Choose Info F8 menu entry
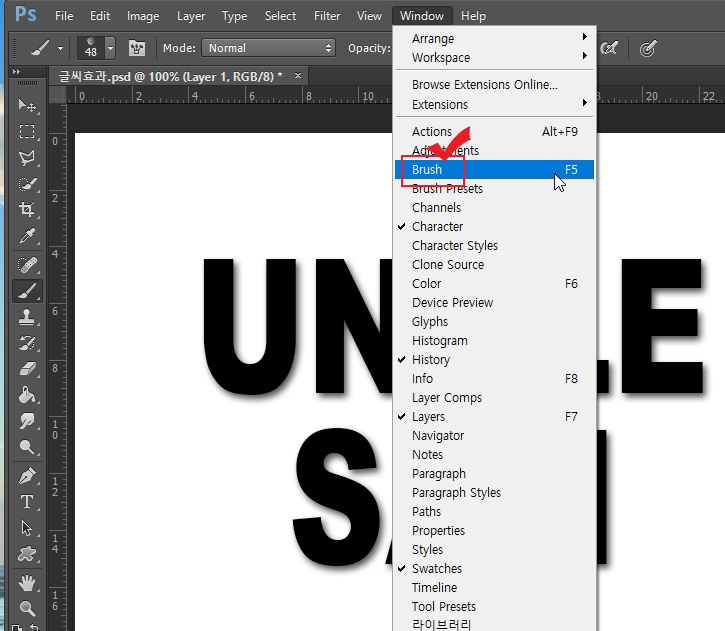Image resolution: width=725 pixels, height=631 pixels. (x=494, y=378)
